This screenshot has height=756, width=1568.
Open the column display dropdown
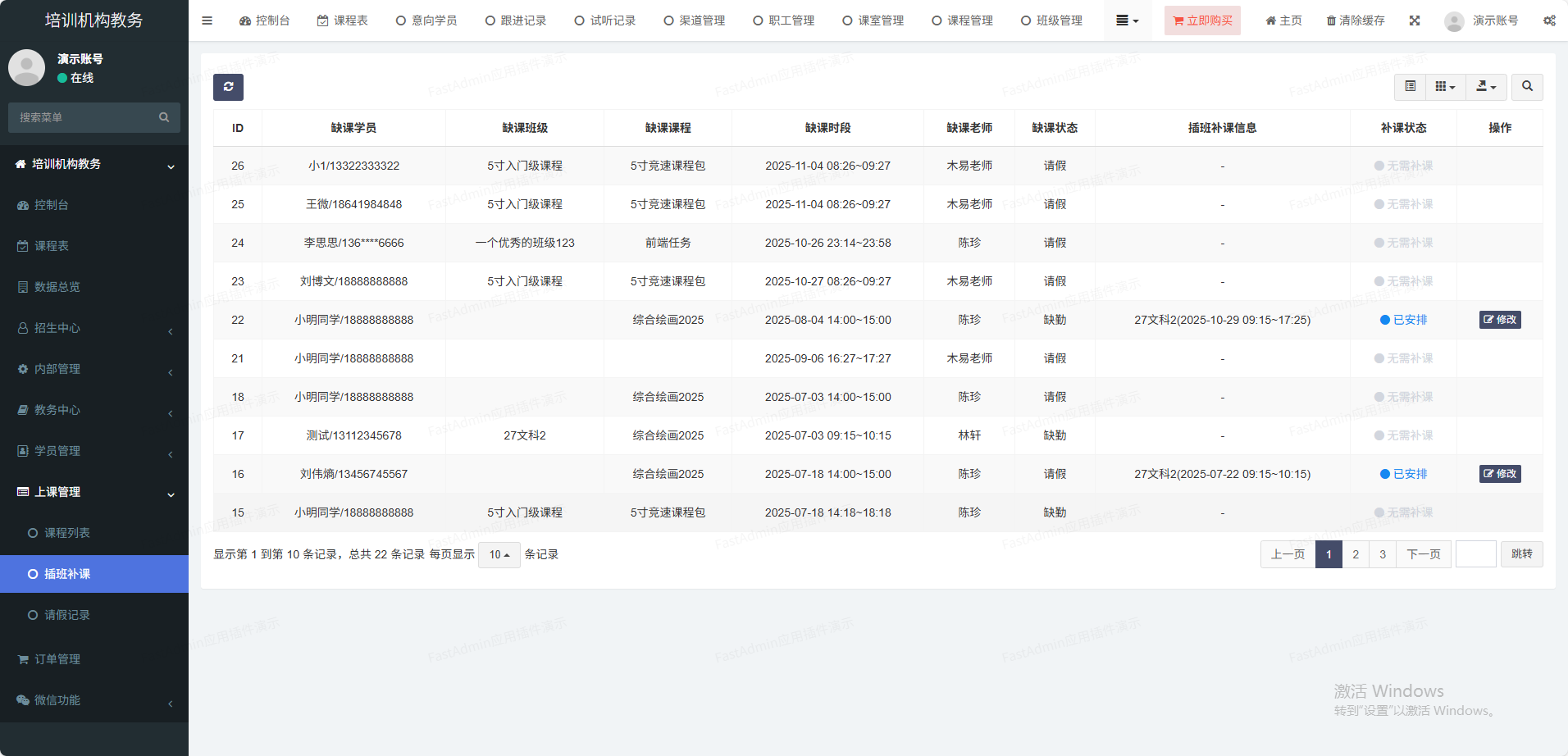[1445, 87]
